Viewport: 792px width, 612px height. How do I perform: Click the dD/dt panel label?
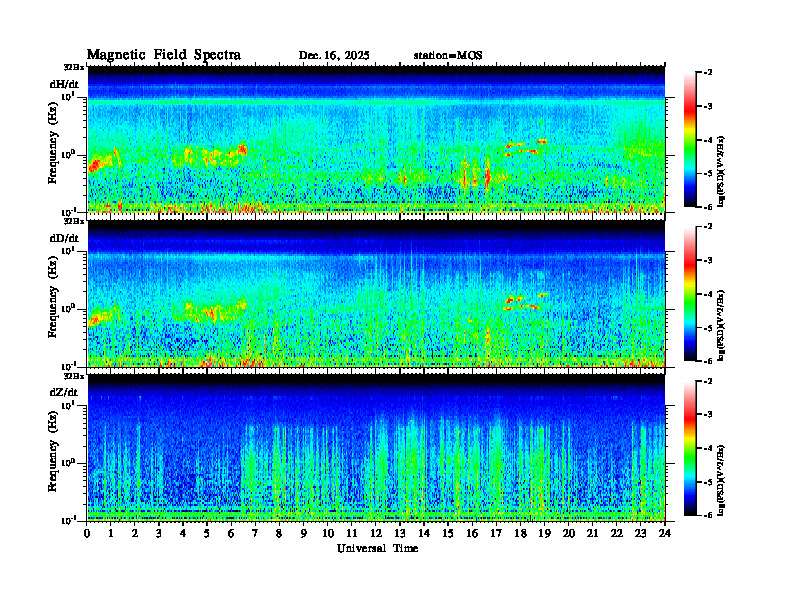[x=64, y=238]
